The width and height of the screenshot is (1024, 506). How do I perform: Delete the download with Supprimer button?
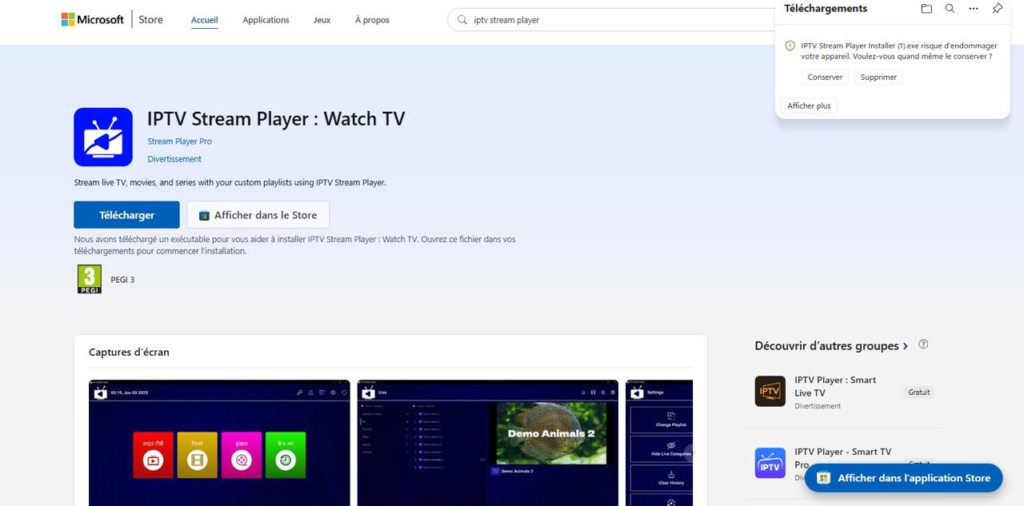(878, 77)
